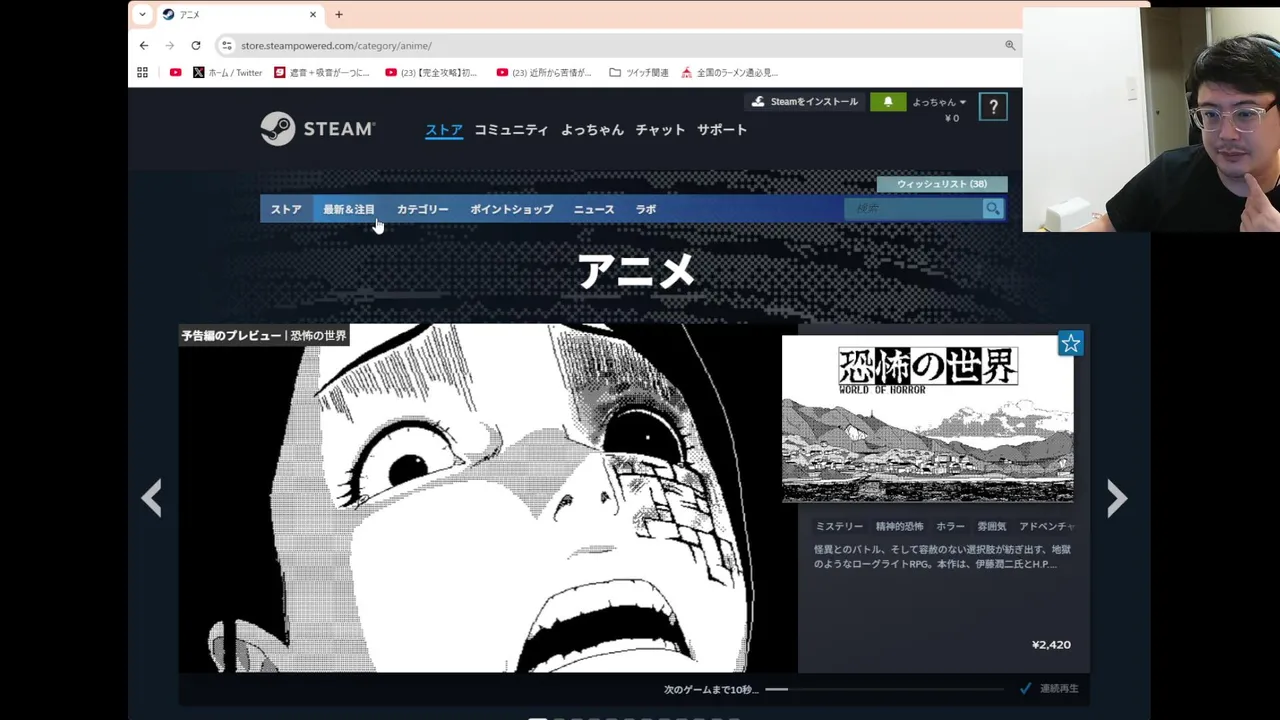Image resolution: width=1280 pixels, height=720 pixels.
Task: Click the 雰囲気 tag
Action: coord(992,526)
